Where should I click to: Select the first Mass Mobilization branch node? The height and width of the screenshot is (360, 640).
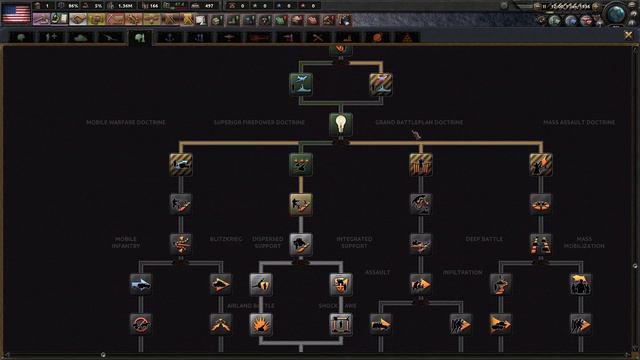(581, 284)
